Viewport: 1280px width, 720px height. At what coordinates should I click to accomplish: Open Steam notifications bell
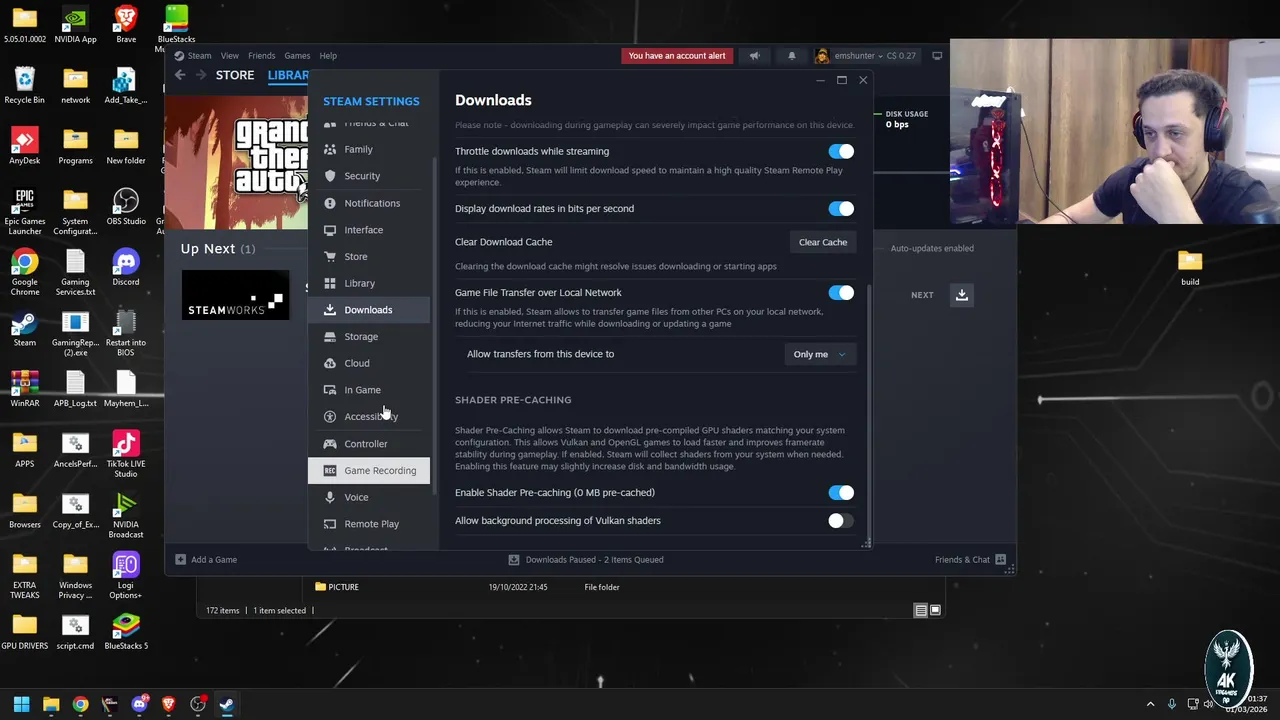click(791, 56)
